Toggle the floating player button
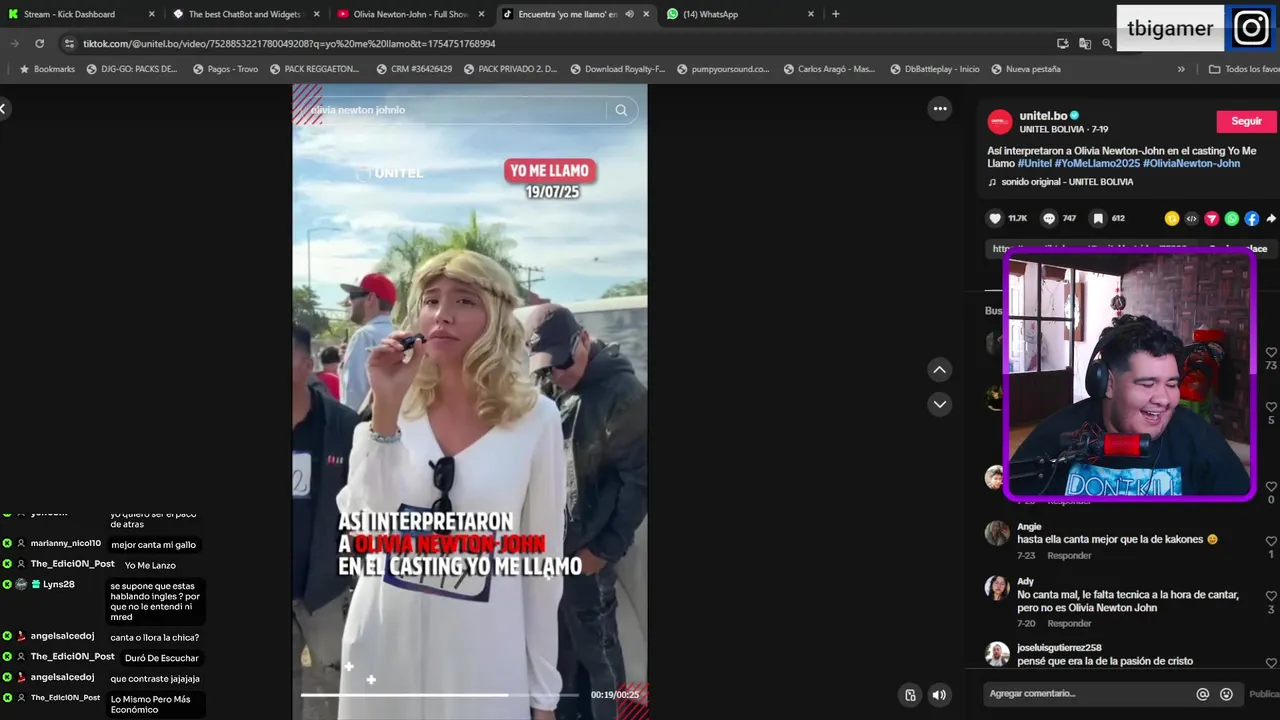This screenshot has width=1280, height=720. point(910,695)
